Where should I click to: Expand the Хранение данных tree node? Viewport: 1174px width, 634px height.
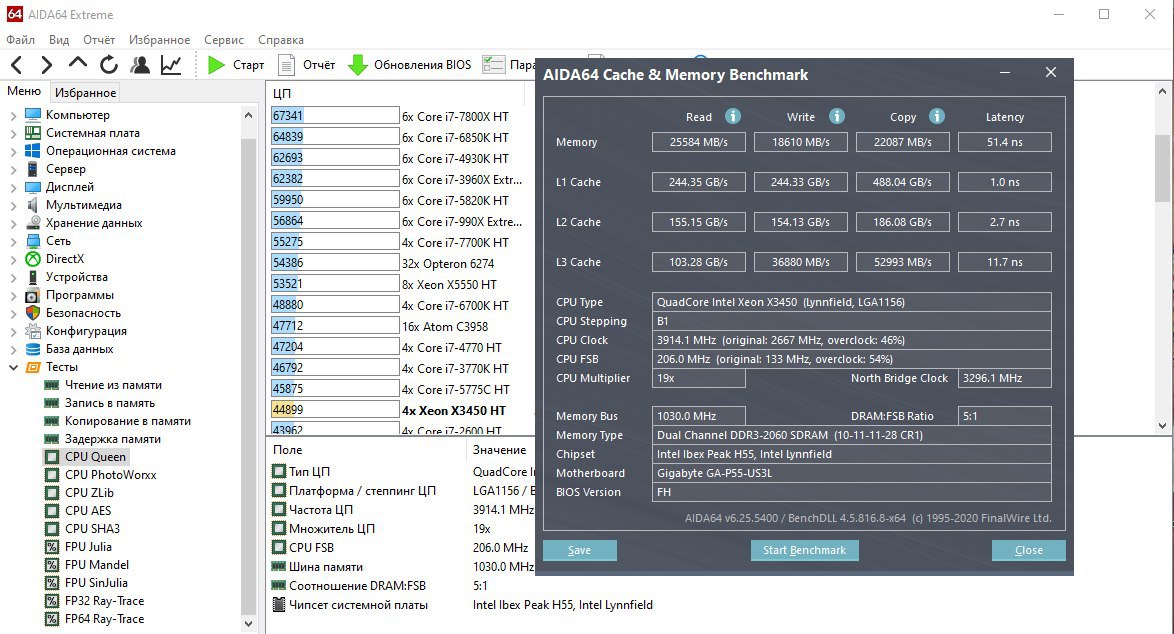coord(13,223)
